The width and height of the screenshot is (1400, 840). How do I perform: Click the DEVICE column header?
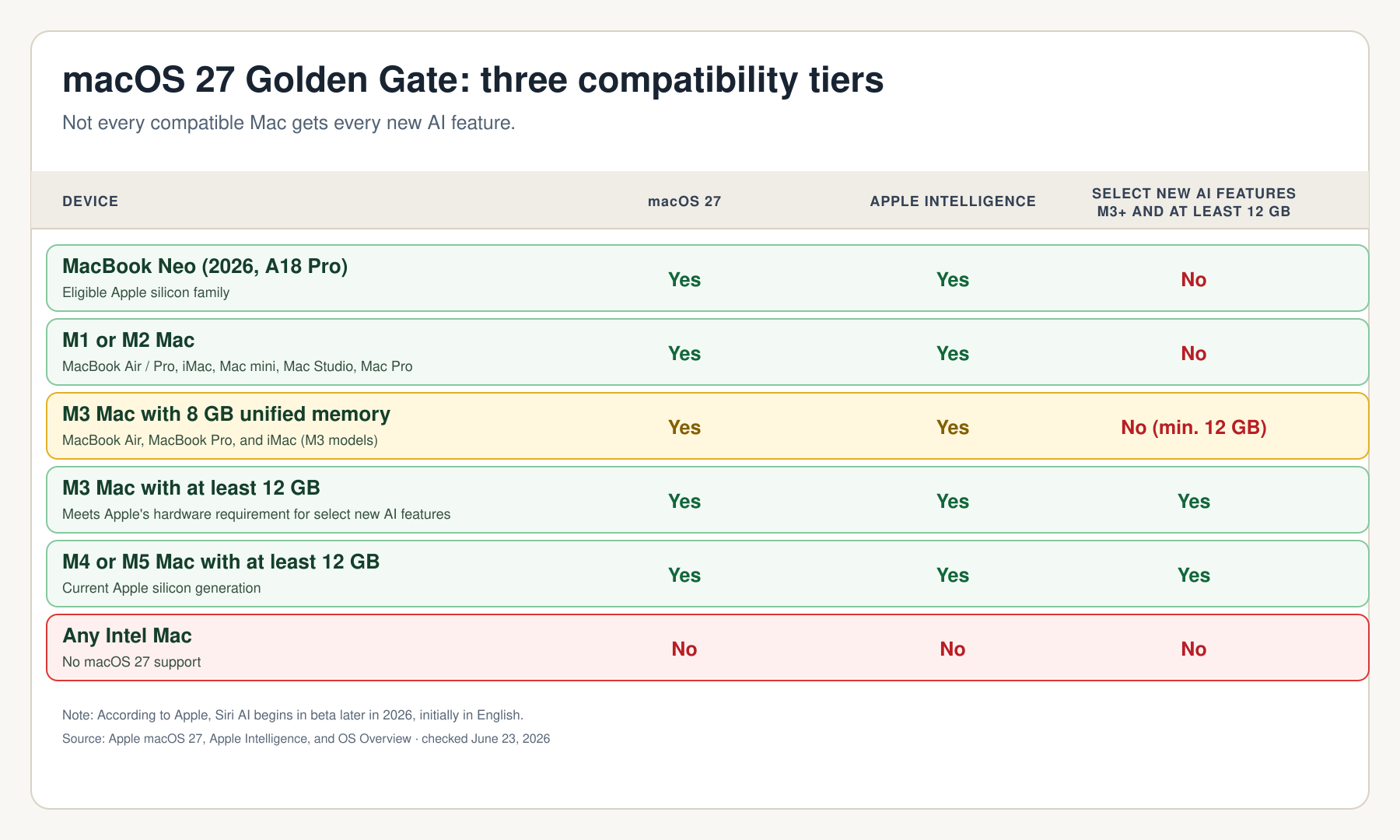pos(90,201)
